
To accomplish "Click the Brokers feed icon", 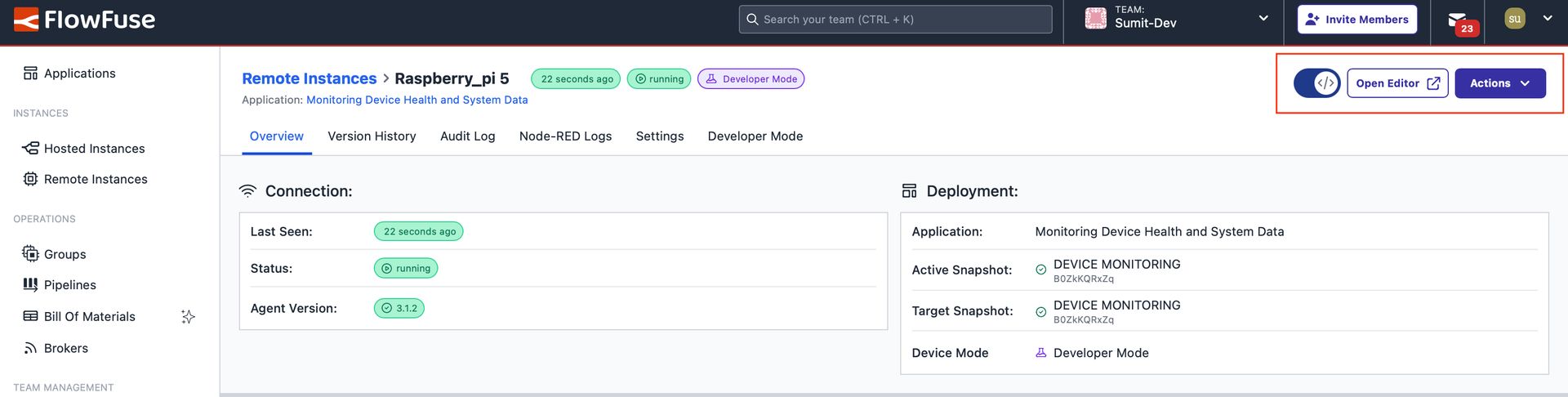I will click(x=30, y=348).
